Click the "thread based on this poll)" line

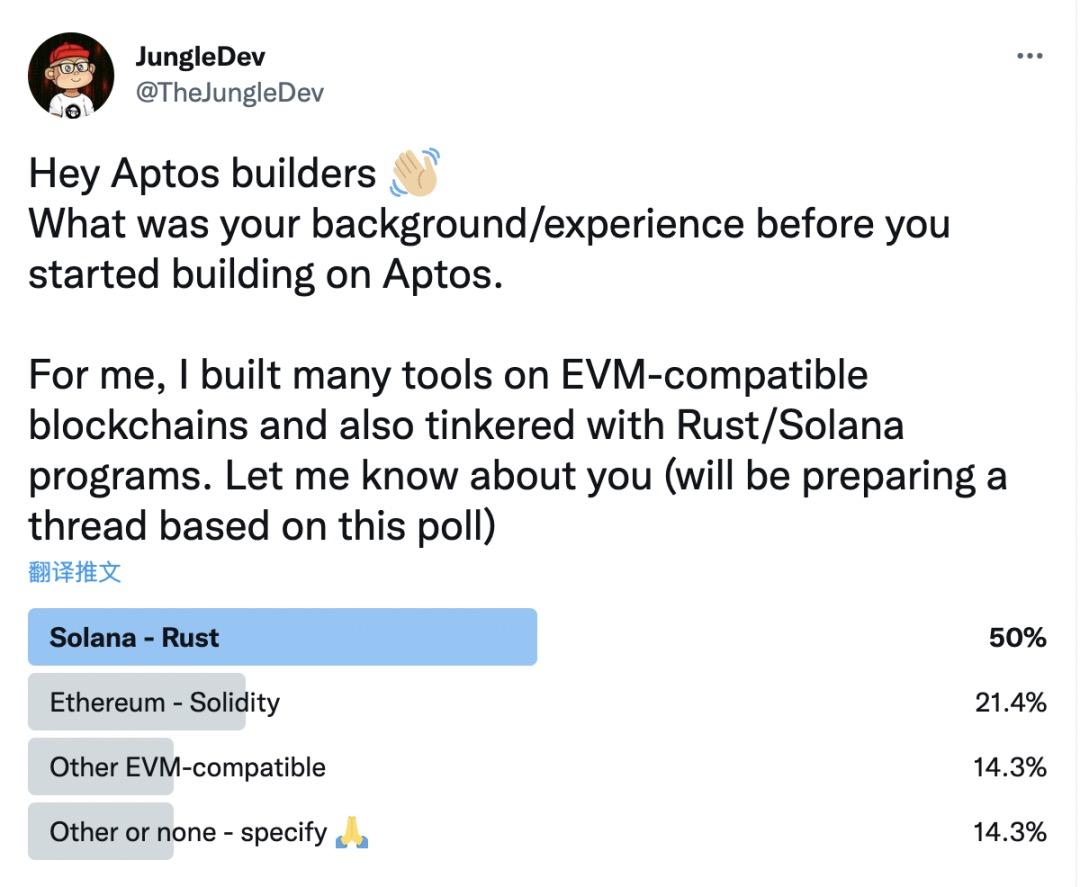point(262,526)
